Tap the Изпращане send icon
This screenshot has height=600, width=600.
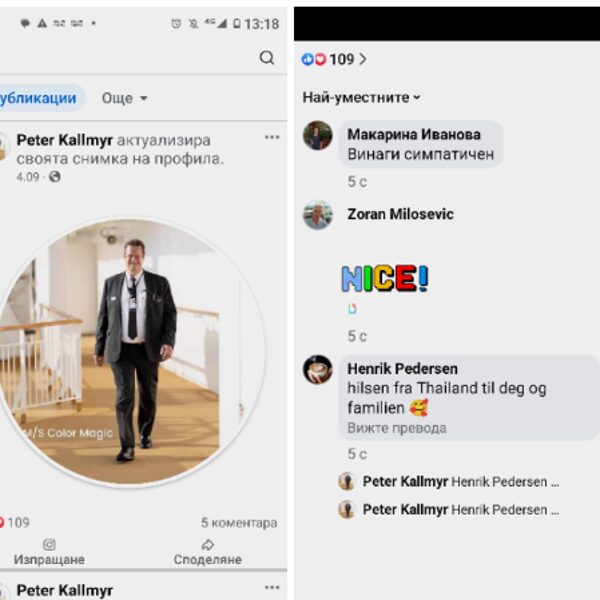[49, 545]
